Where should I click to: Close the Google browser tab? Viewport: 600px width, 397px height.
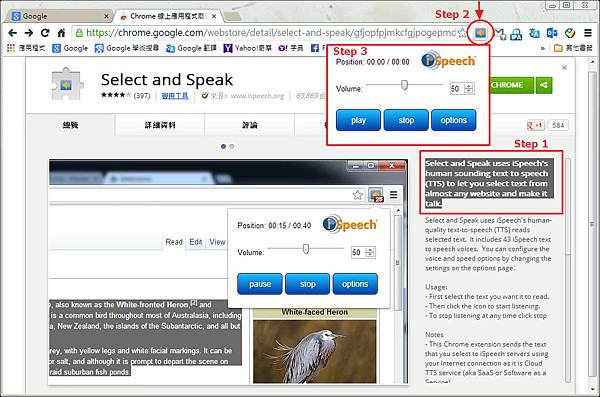tap(106, 16)
